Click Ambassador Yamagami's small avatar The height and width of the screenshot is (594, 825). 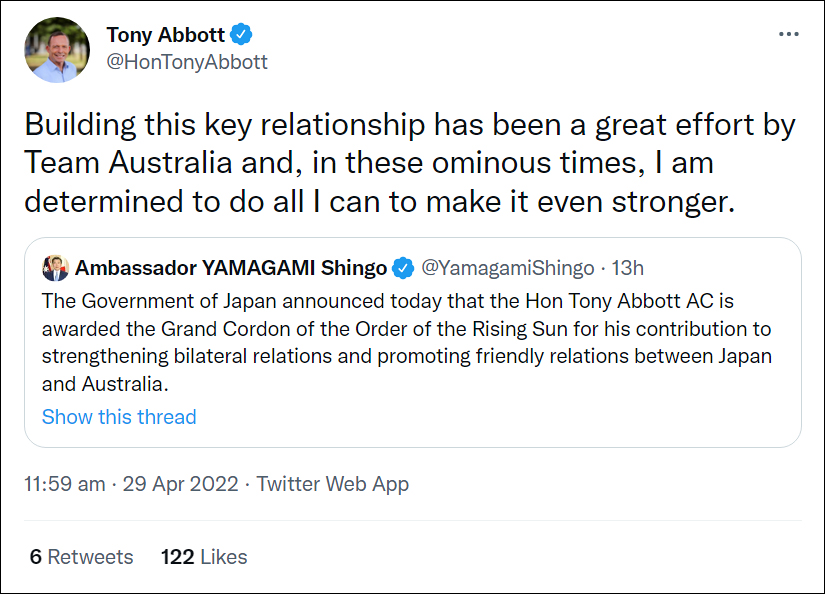click(55, 268)
